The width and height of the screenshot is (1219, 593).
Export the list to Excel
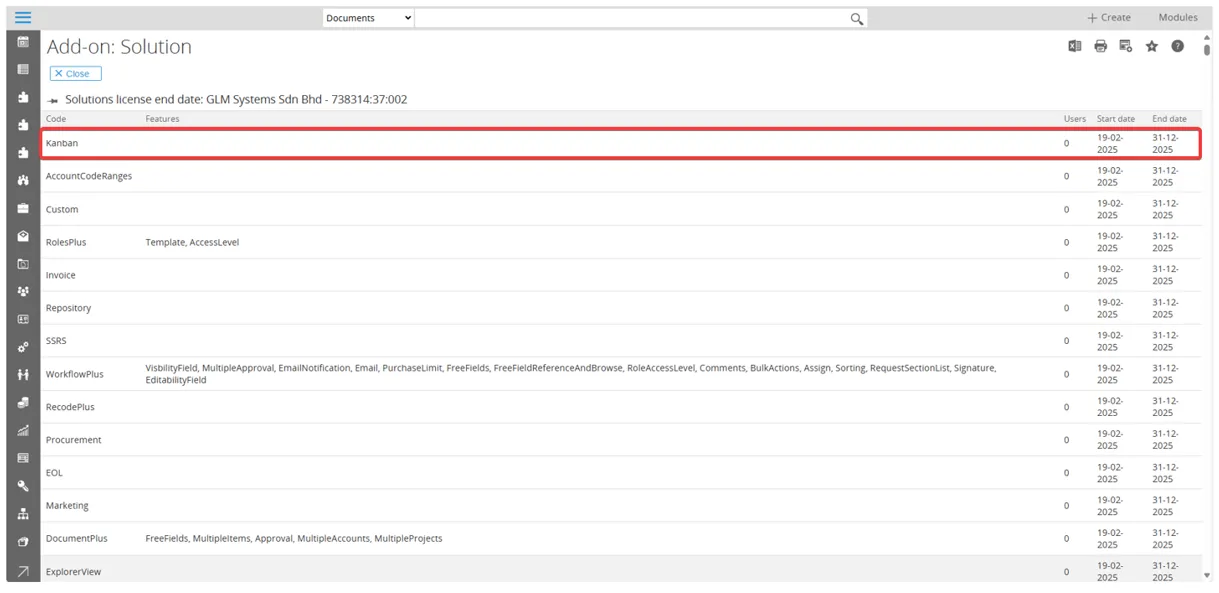point(1074,46)
